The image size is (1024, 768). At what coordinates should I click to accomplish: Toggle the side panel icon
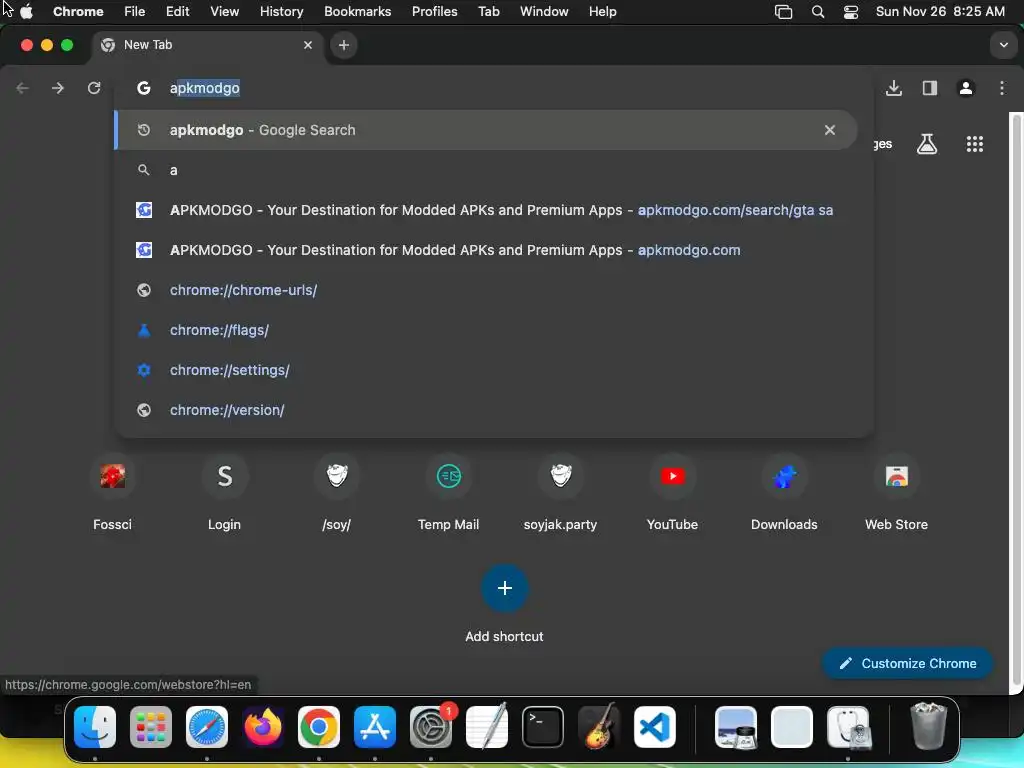(x=930, y=88)
